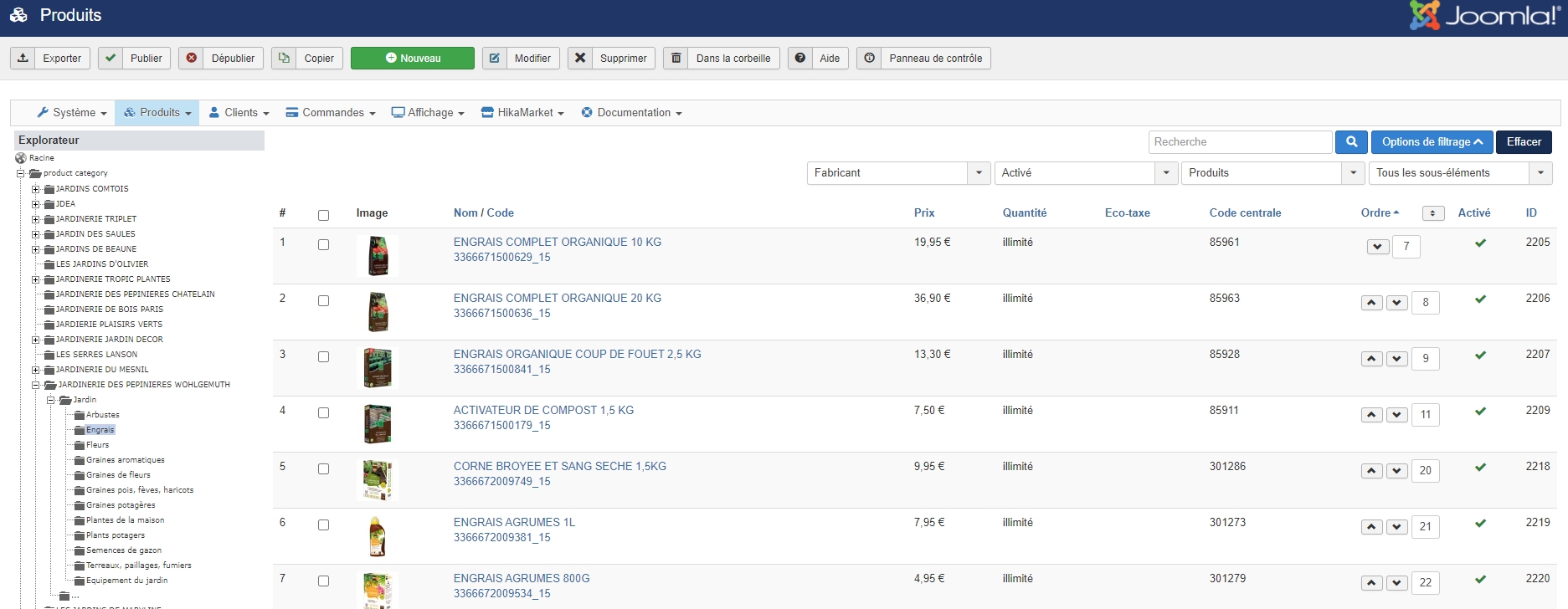Click the Copier duplicate icon

[x=284, y=59]
